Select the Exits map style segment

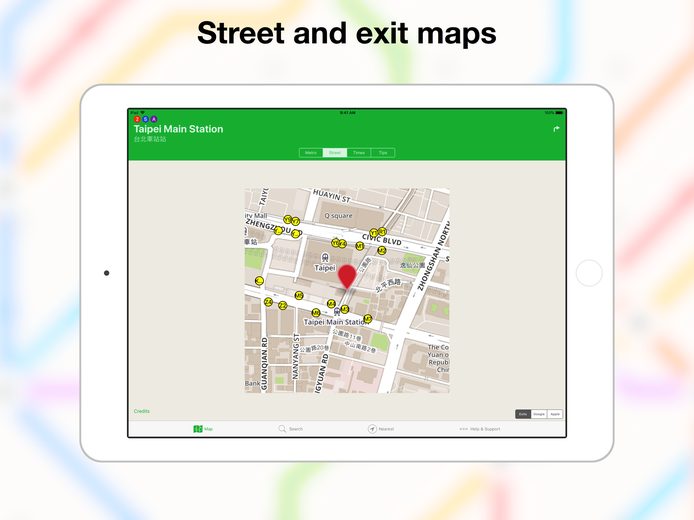click(523, 414)
